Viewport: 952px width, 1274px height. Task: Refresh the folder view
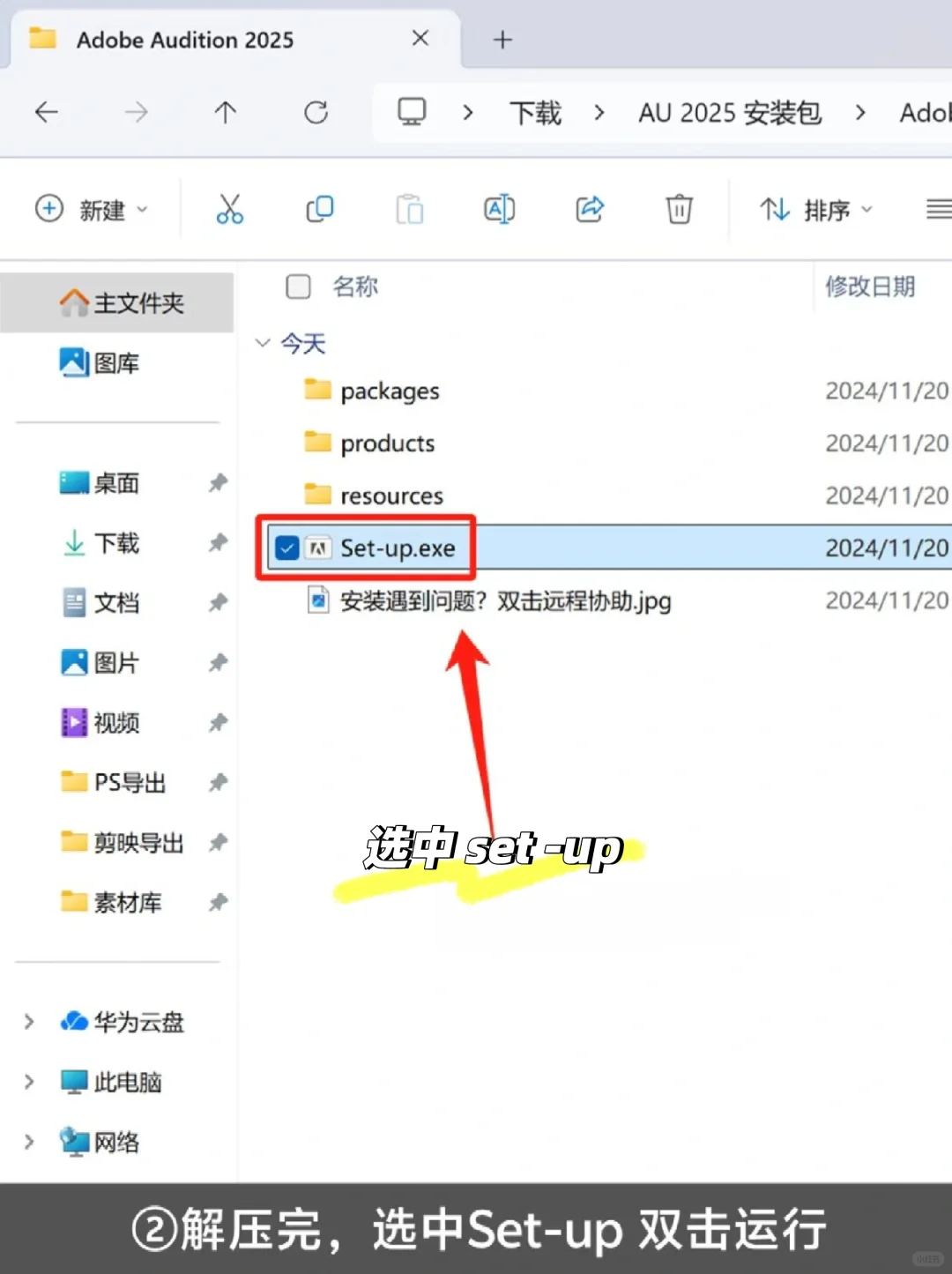click(x=316, y=112)
